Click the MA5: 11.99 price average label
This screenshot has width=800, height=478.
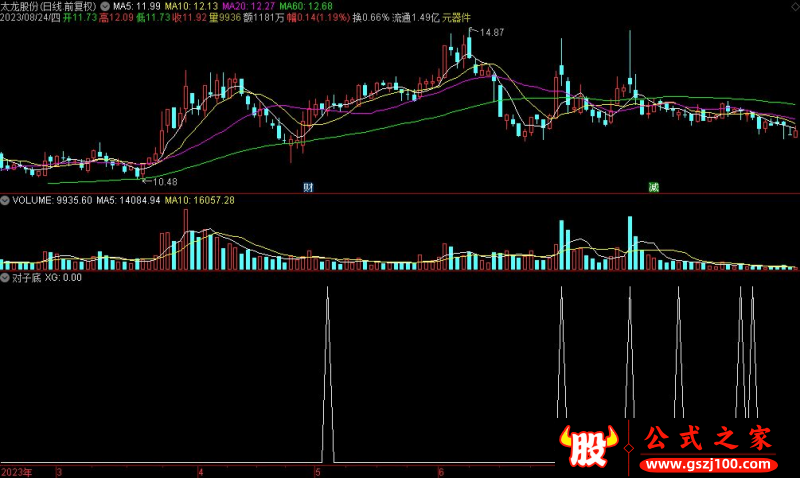click(137, 7)
